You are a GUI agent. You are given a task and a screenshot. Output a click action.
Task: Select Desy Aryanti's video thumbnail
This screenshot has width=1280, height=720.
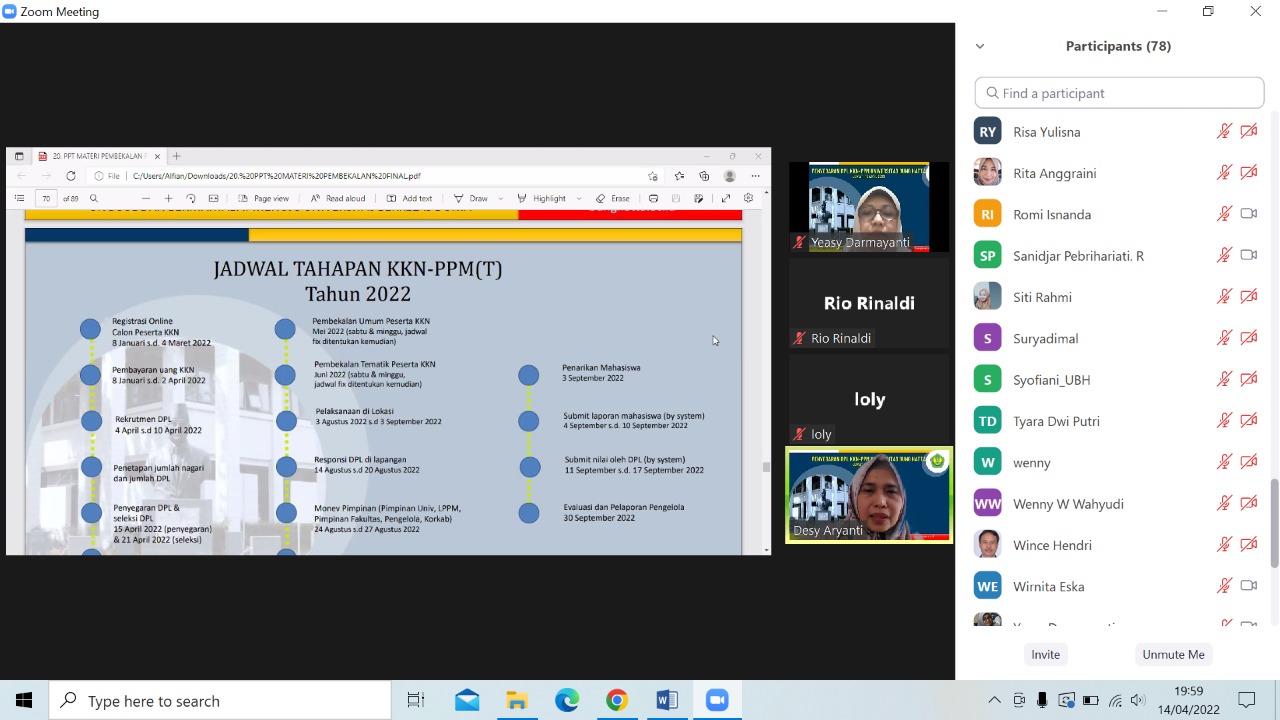[868, 495]
